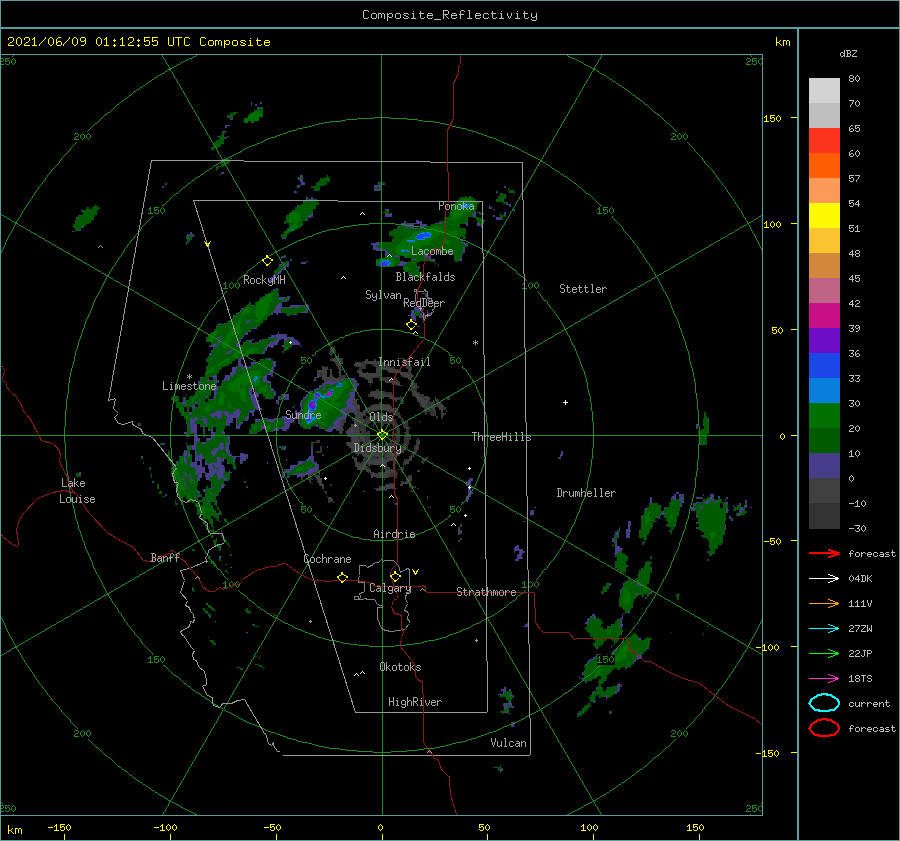Image resolution: width=900 pixels, height=841 pixels.
Task: Click the RedDeer city label
Action: coord(424,303)
